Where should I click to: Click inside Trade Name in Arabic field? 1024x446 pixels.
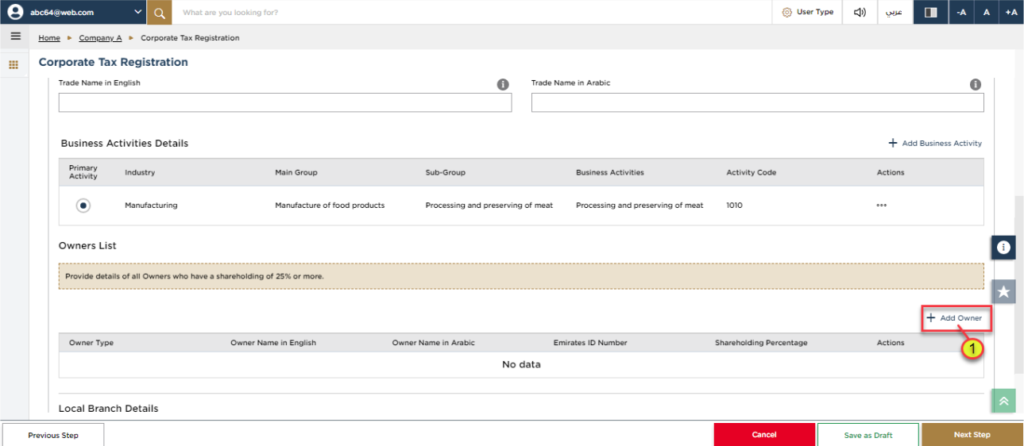(757, 103)
